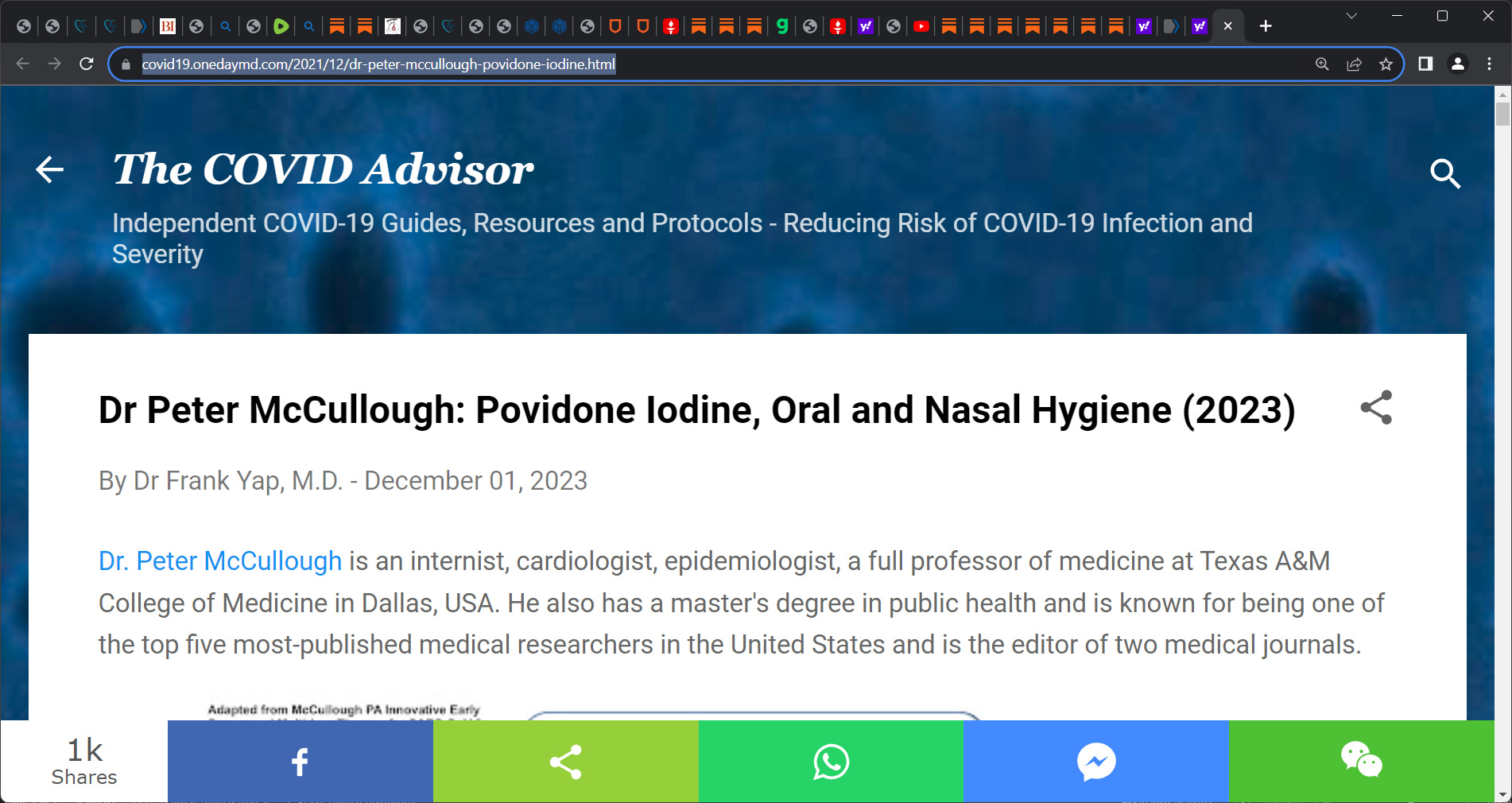Go back using the browser back arrow
This screenshot has height=803, width=1512.
[x=22, y=64]
